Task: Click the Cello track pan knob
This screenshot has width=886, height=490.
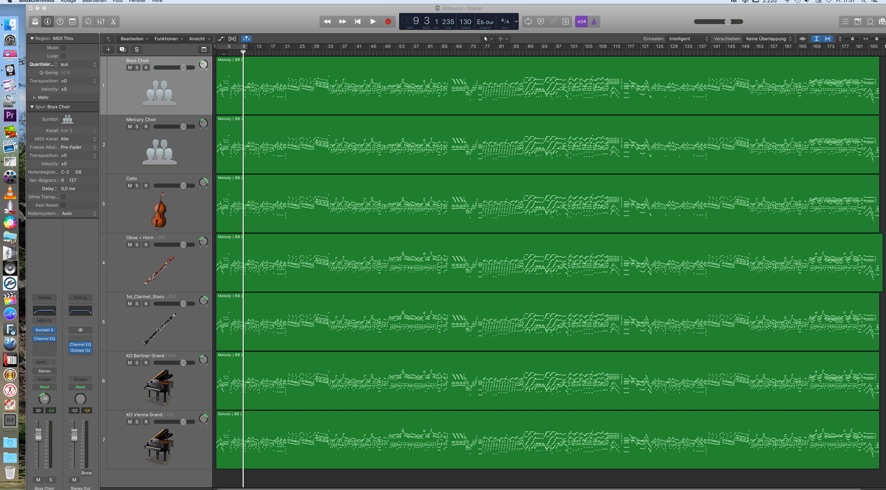Action: click(x=203, y=182)
